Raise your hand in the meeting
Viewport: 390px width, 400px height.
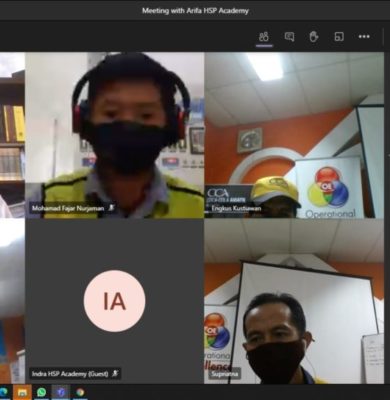pos(314,36)
